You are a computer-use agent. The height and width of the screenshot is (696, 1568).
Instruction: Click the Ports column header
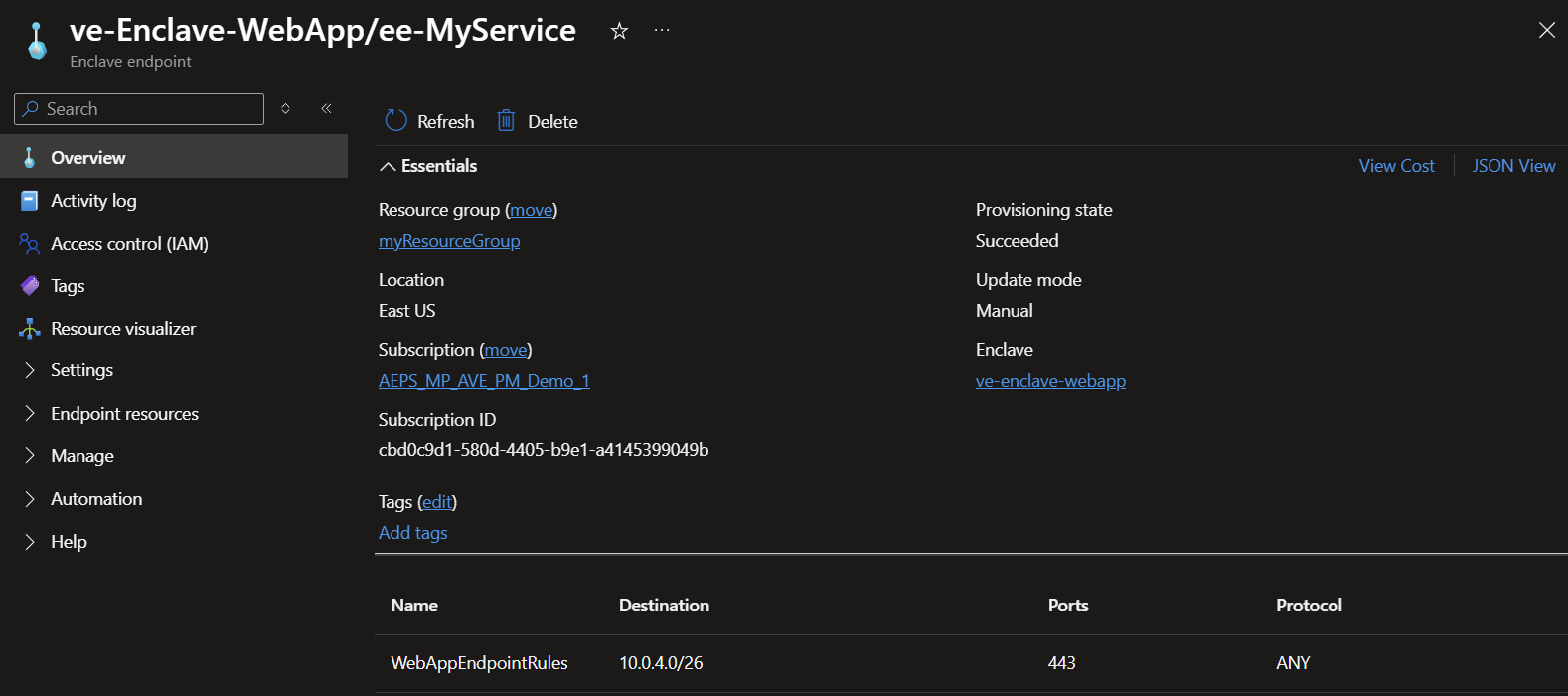(x=1068, y=606)
